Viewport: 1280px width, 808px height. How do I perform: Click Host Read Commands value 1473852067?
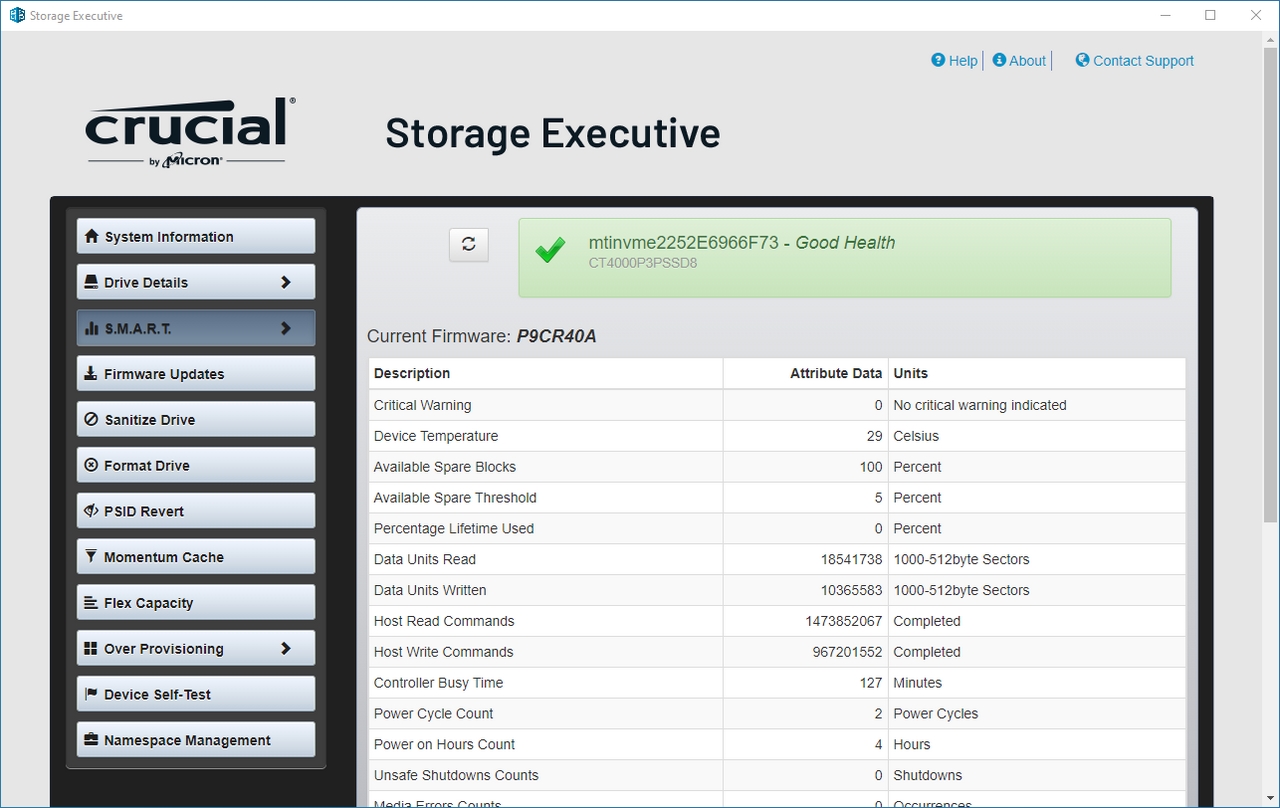[844, 621]
